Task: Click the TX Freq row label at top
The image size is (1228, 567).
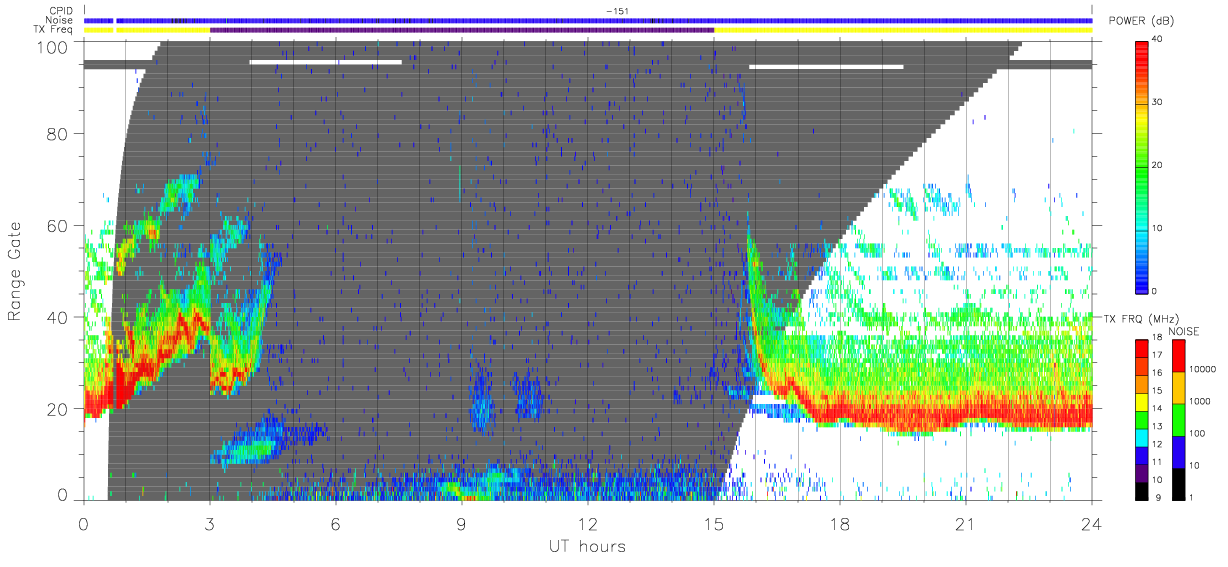Action: coord(53,29)
